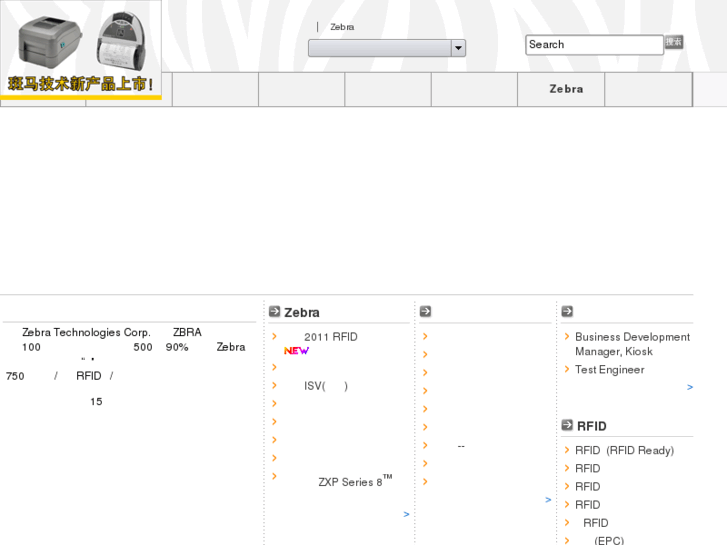Open the ZXP Series 8 link

tap(355, 481)
